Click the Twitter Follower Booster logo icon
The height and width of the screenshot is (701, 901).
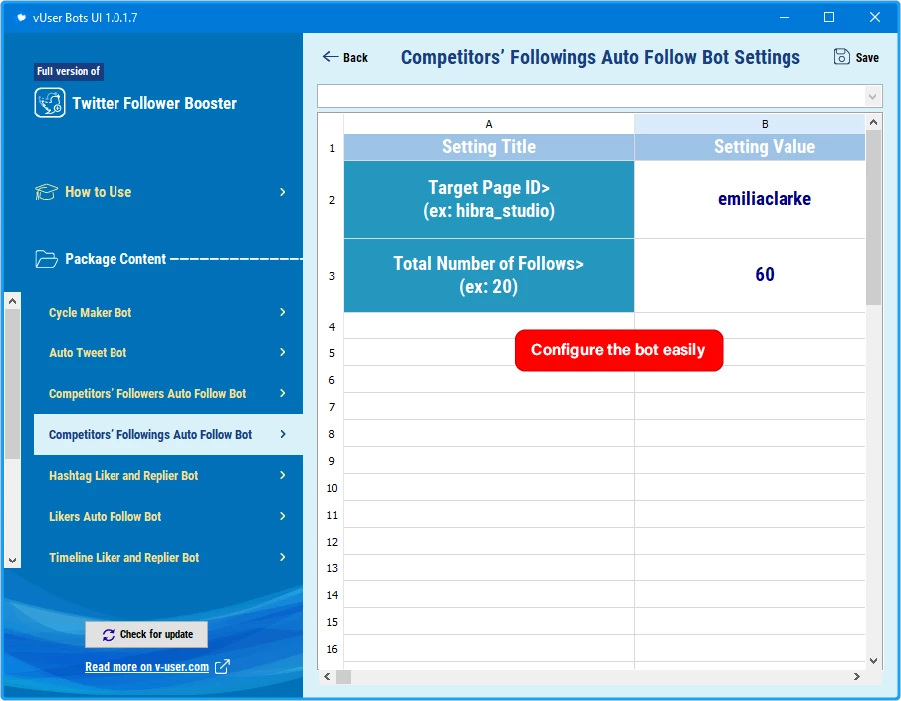pos(49,103)
